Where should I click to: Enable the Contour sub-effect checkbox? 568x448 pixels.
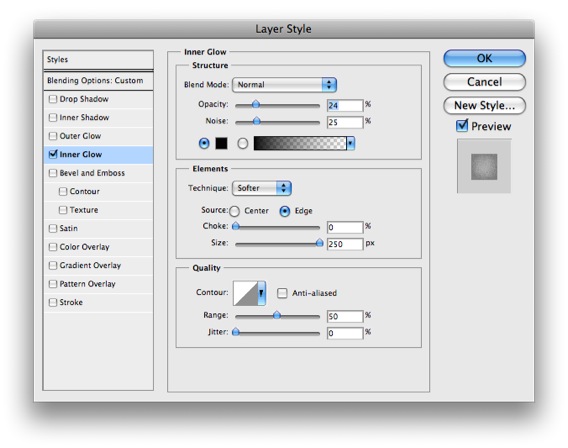point(63,191)
